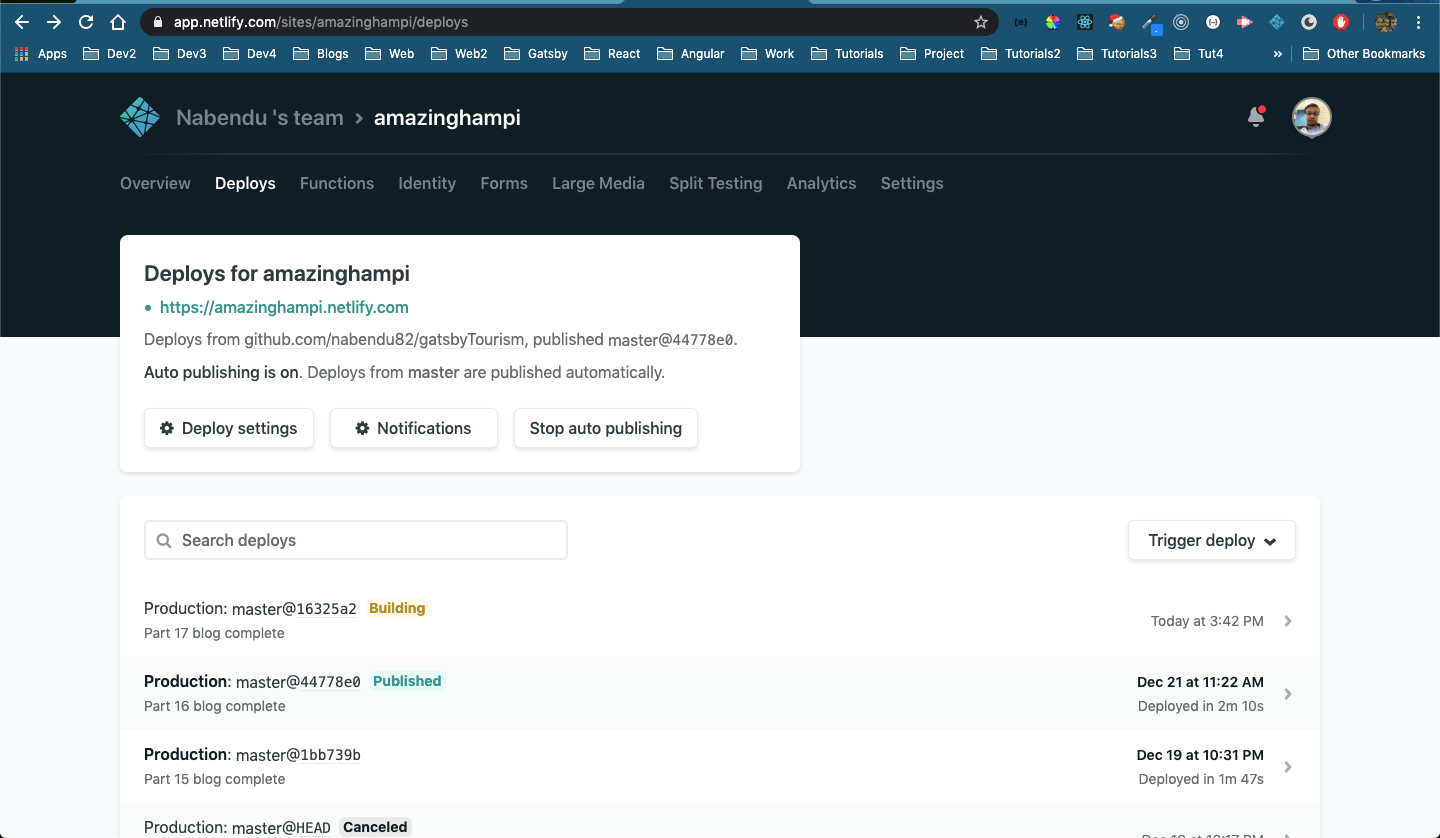This screenshot has height=838, width=1440.
Task: Open the Published deploy master@44778e0 chevron
Action: [1288, 694]
